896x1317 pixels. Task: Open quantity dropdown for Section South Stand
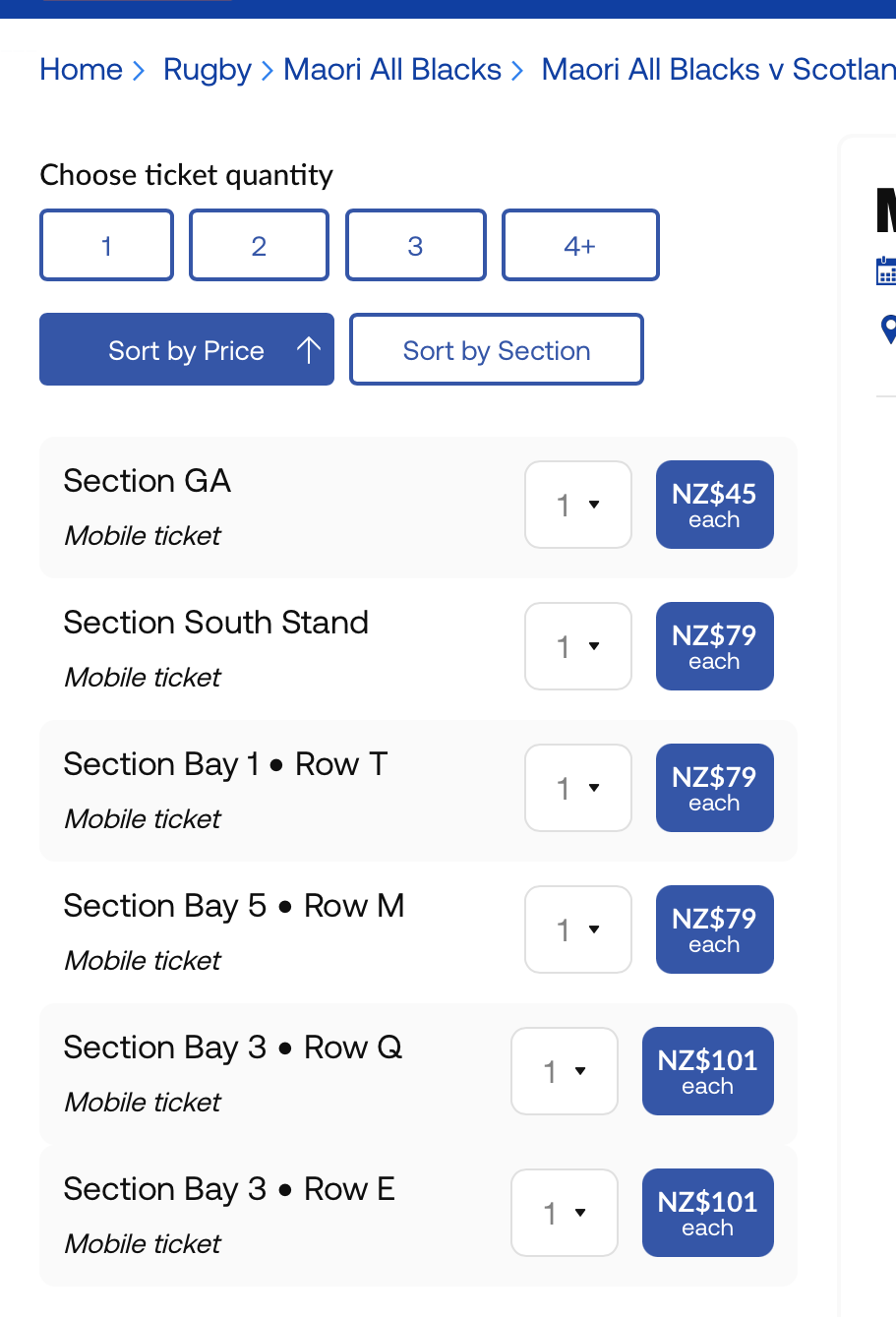pos(578,646)
